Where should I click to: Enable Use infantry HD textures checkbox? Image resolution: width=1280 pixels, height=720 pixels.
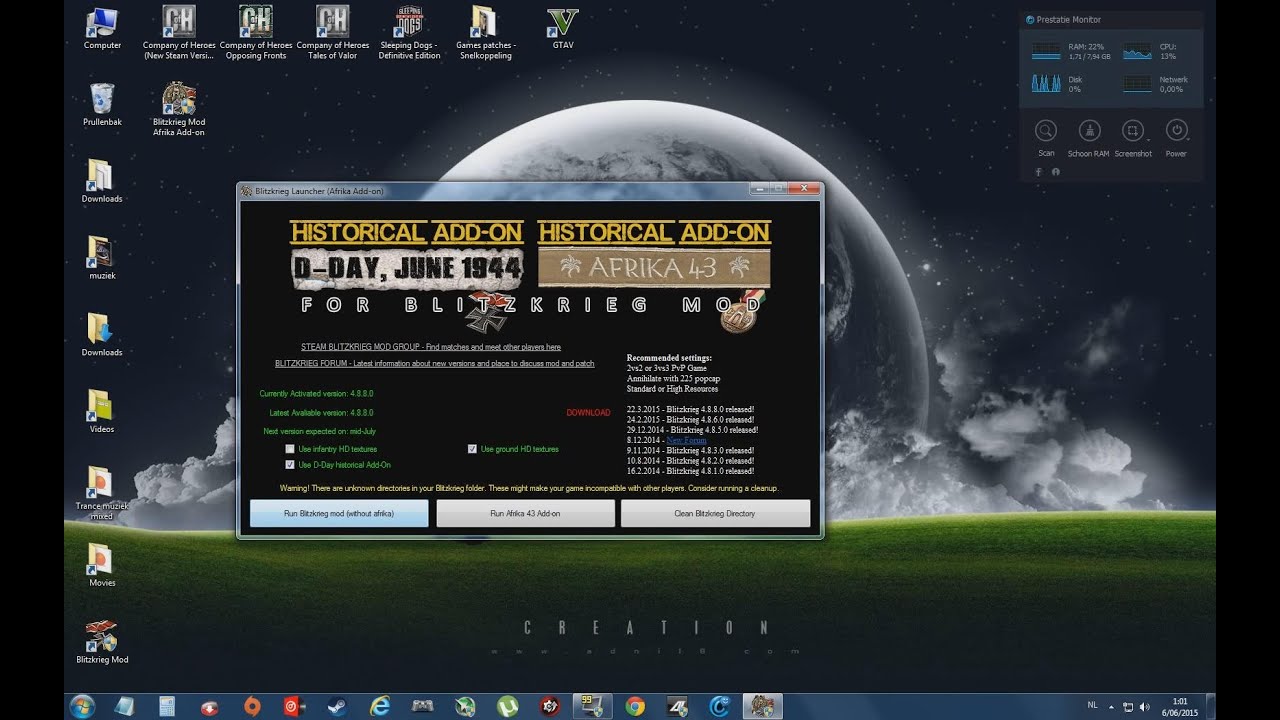[290, 449]
